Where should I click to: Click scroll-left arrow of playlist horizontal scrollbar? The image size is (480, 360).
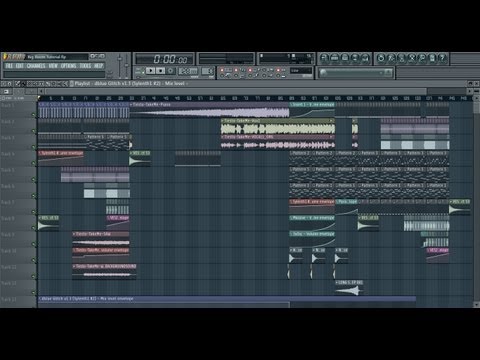click(x=41, y=91)
